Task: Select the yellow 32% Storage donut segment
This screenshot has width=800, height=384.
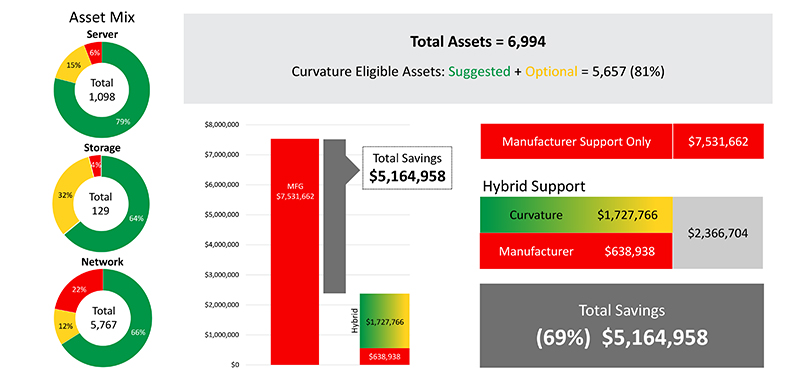Action: [64, 194]
